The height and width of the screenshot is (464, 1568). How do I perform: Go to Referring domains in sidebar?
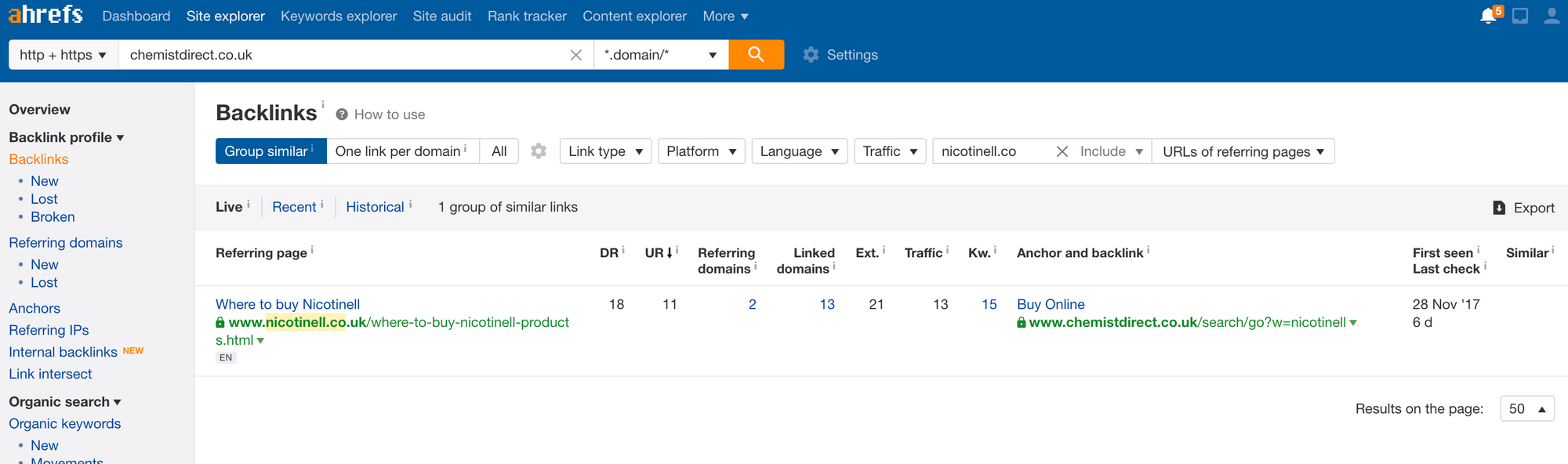[66, 243]
